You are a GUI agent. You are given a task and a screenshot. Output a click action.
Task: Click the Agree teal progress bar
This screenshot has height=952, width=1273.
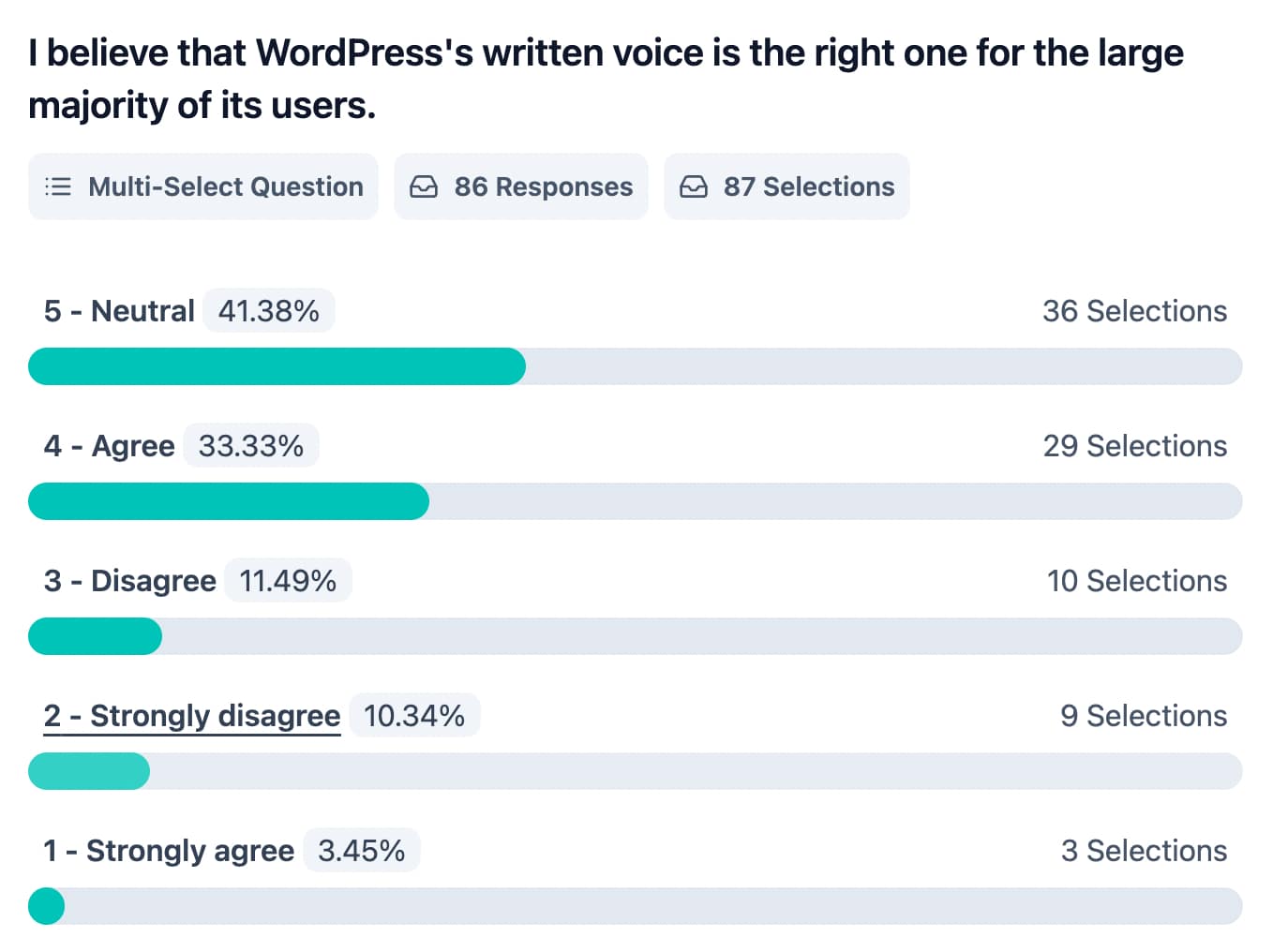coord(229,501)
